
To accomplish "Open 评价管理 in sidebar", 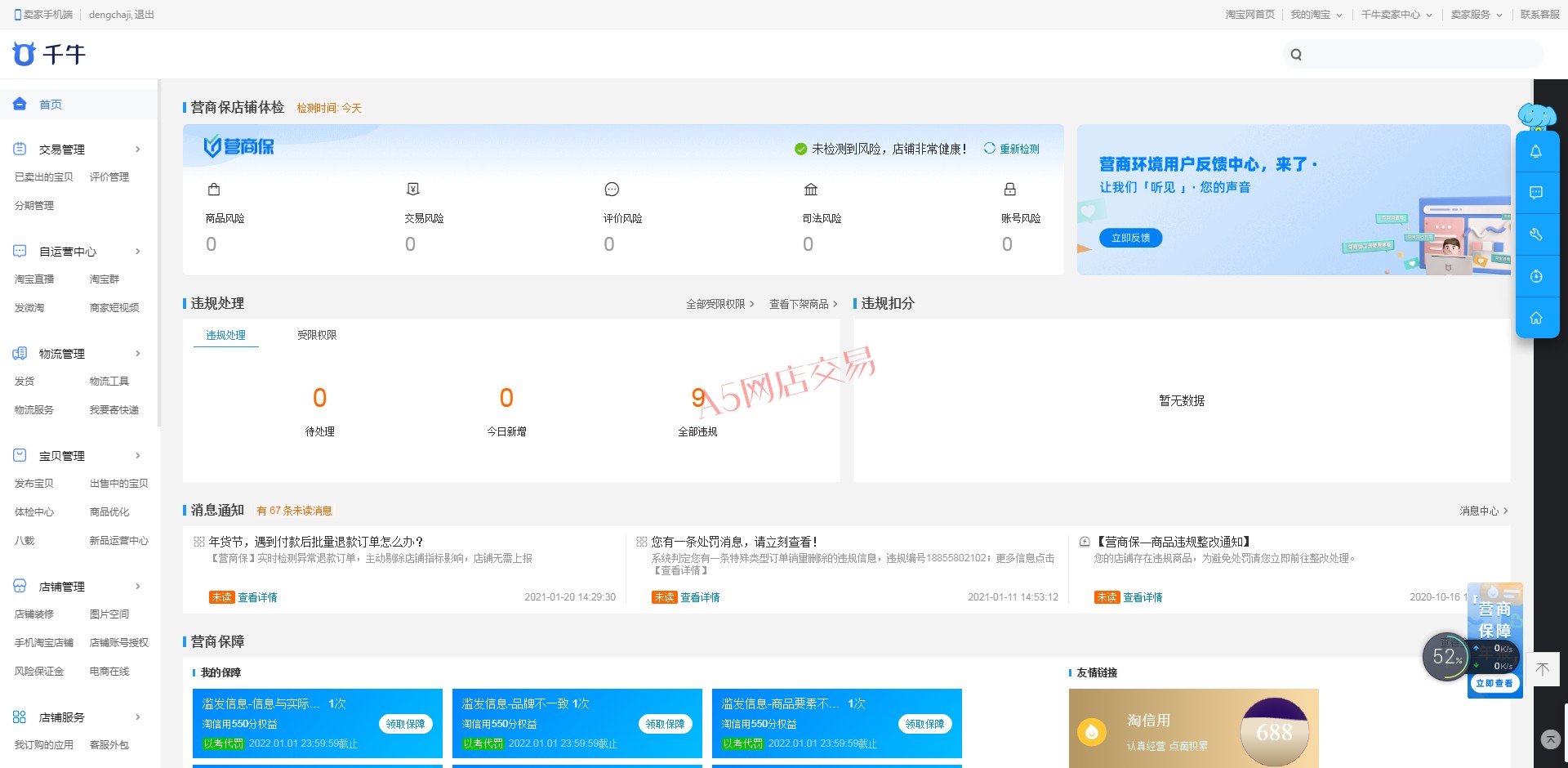I will [x=109, y=176].
